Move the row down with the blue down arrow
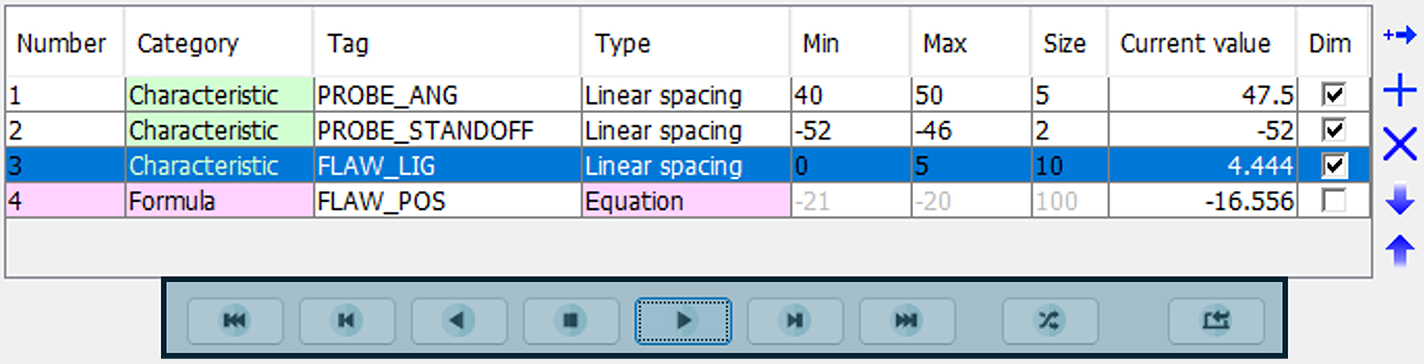The width and height of the screenshot is (1424, 364). click(1400, 200)
